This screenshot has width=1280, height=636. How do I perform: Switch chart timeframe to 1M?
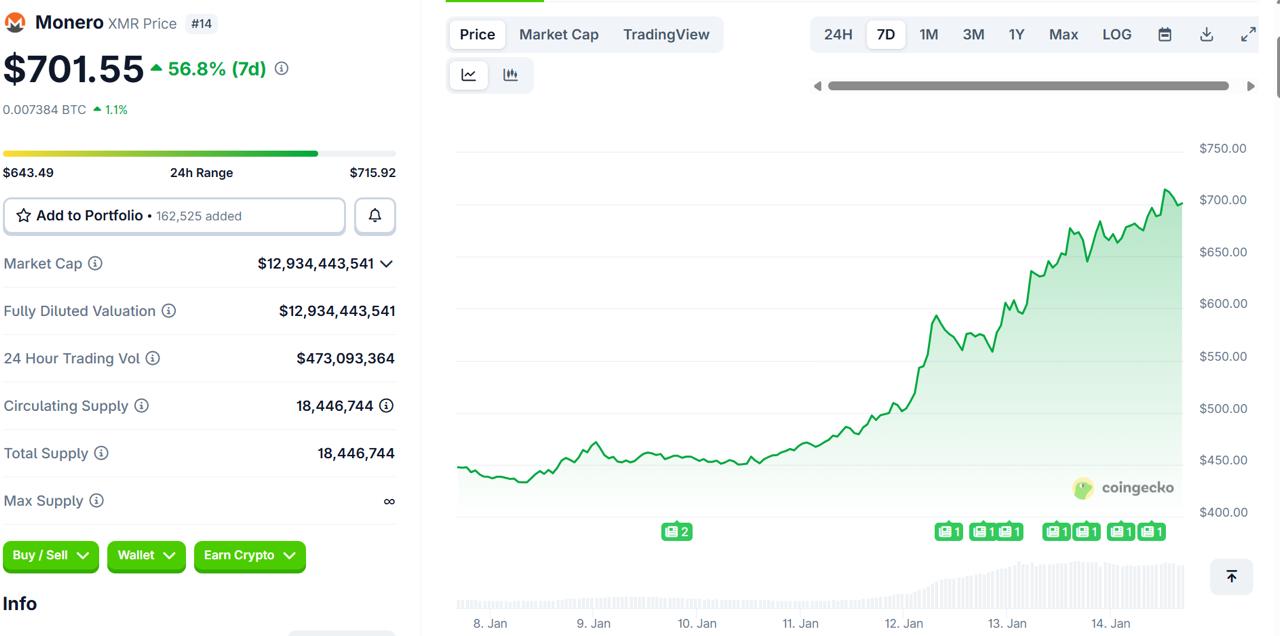pos(928,33)
